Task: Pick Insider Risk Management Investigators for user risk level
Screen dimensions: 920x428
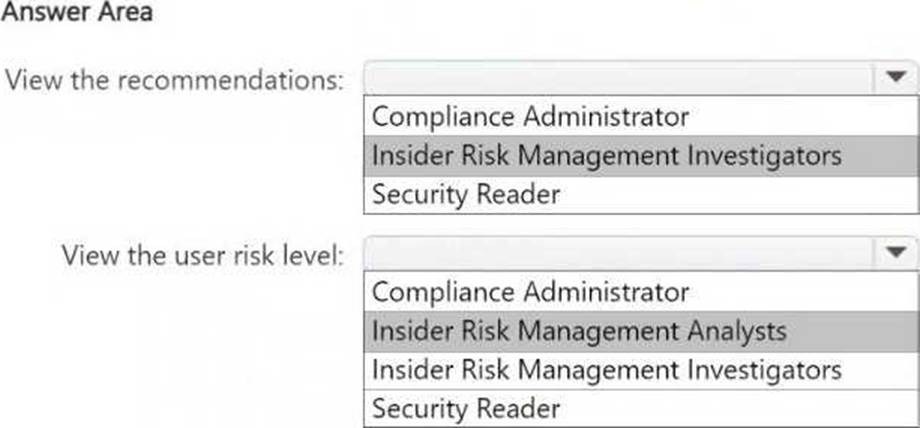Action: (x=606, y=370)
